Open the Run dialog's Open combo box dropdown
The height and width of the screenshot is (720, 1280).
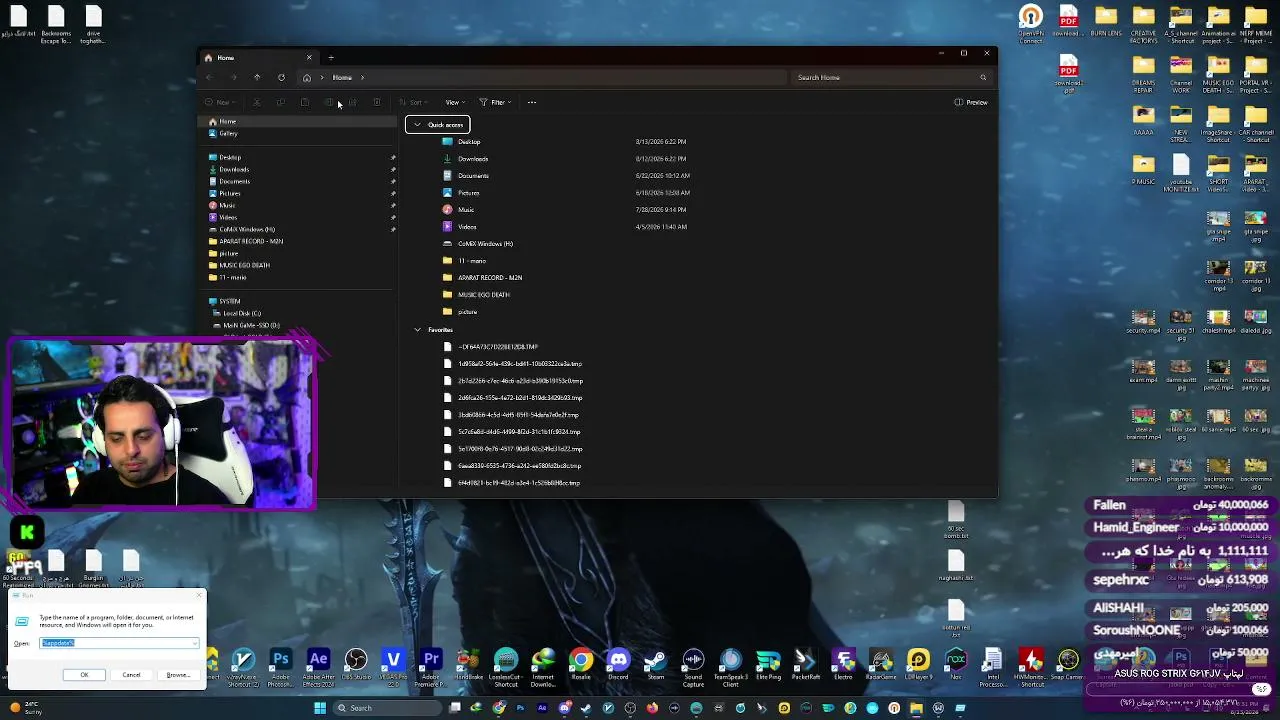click(x=195, y=643)
